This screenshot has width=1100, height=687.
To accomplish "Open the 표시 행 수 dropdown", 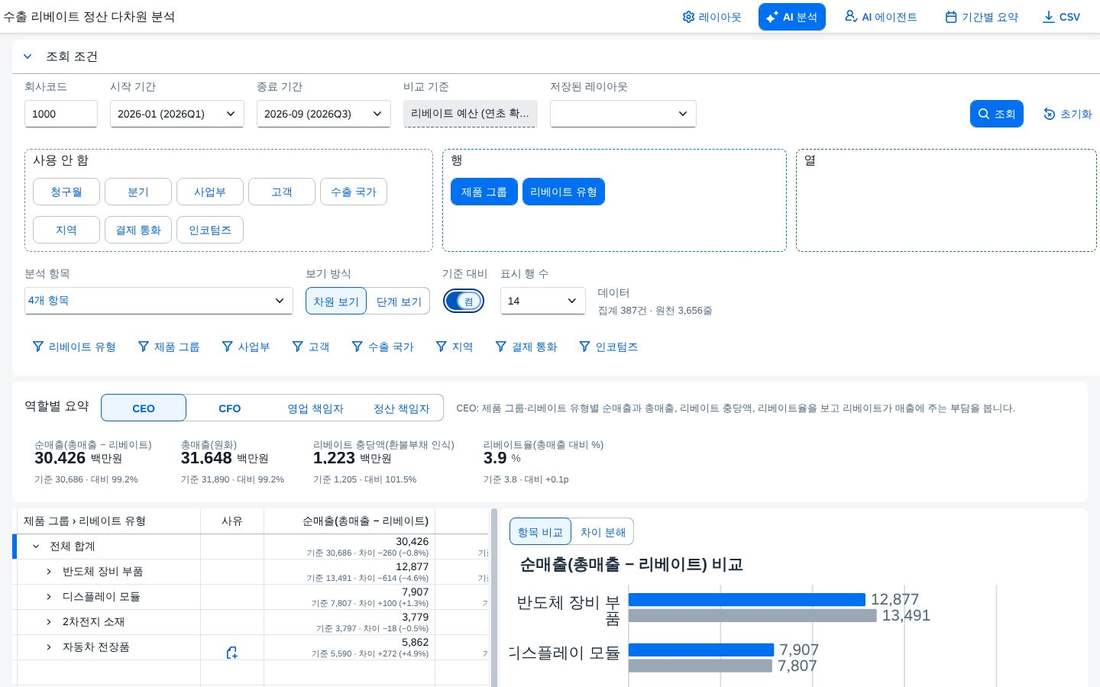I will coord(542,300).
